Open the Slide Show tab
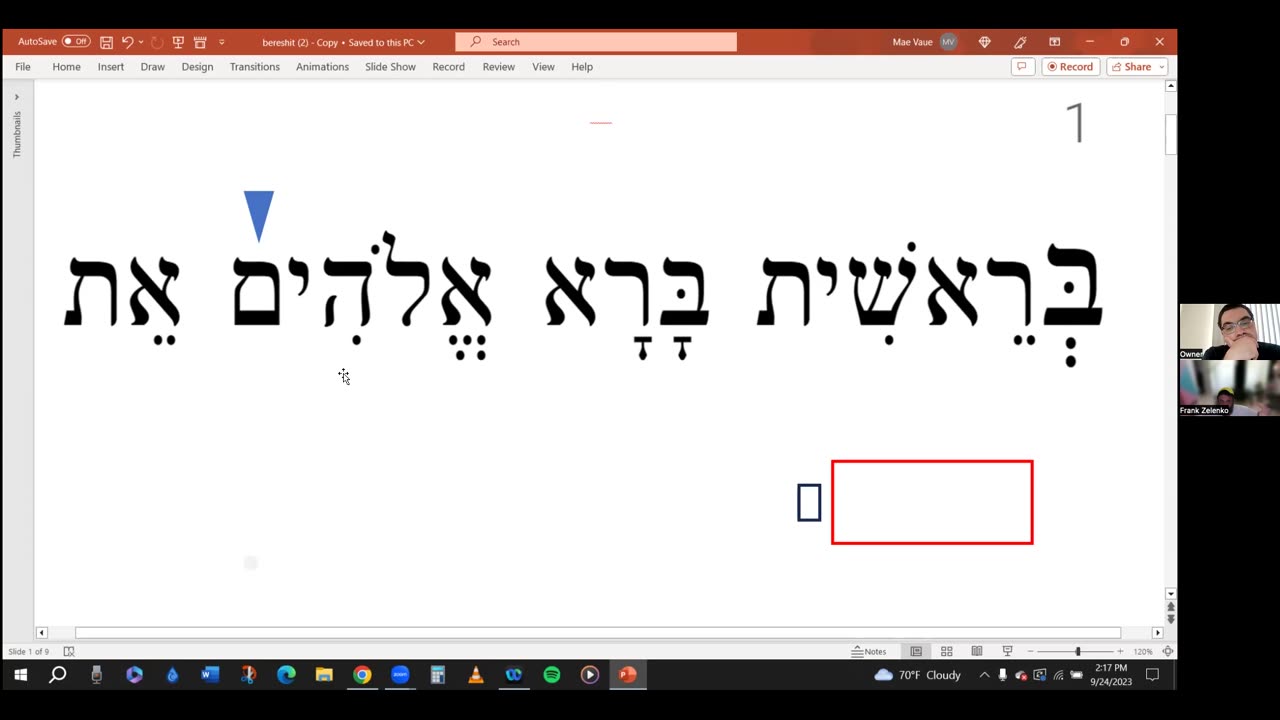 pyautogui.click(x=390, y=67)
